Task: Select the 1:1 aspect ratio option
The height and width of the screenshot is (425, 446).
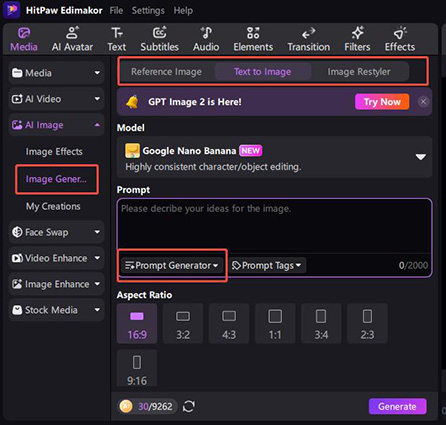Action: (x=275, y=323)
